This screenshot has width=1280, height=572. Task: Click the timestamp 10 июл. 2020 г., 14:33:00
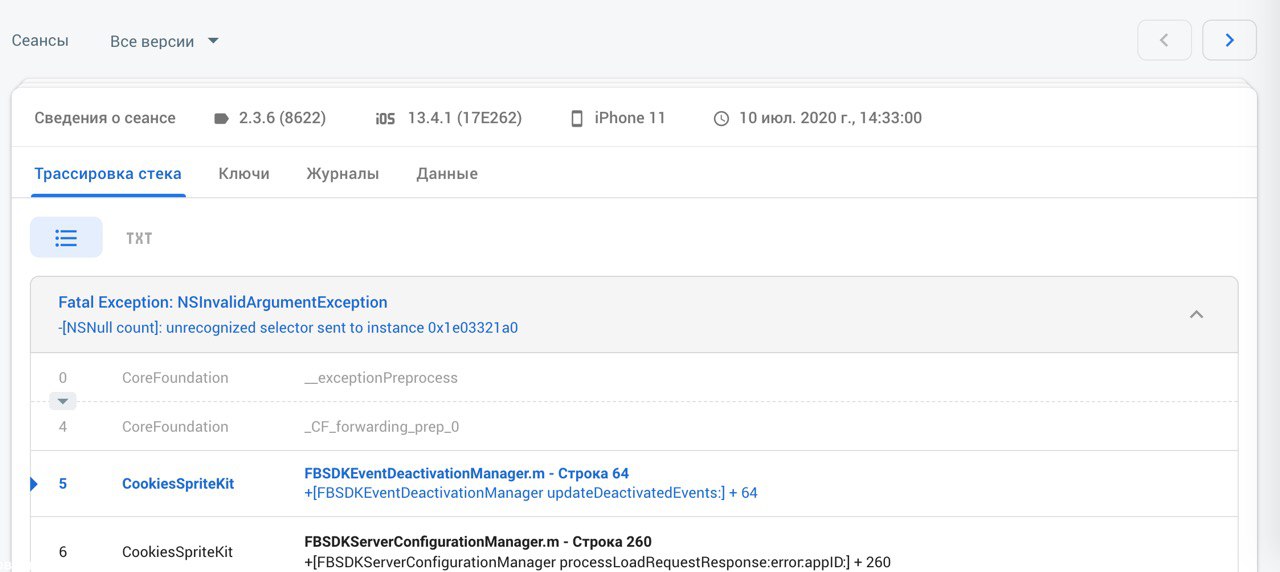[830, 118]
